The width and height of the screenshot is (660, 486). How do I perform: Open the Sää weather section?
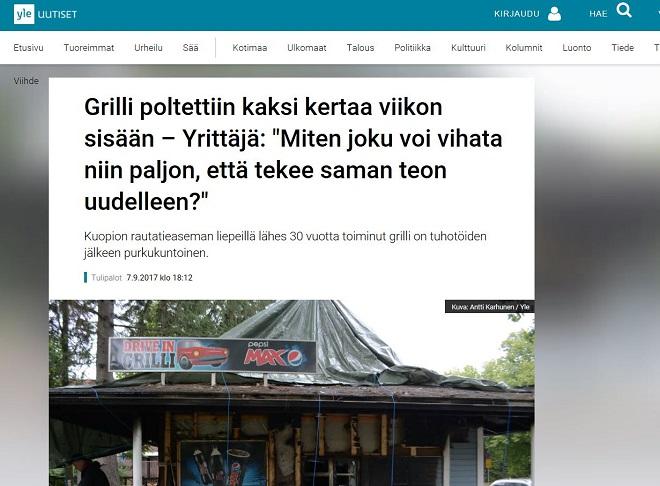(190, 48)
